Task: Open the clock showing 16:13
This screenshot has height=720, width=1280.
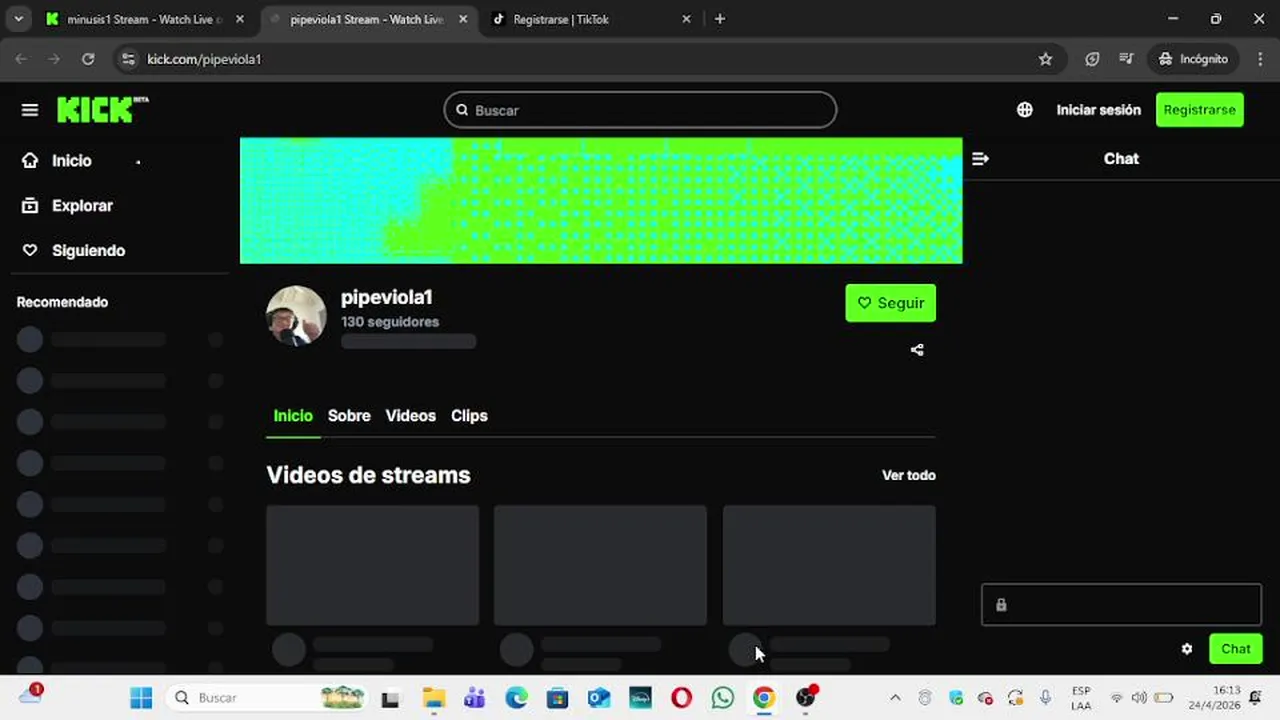Action: click(x=1212, y=698)
